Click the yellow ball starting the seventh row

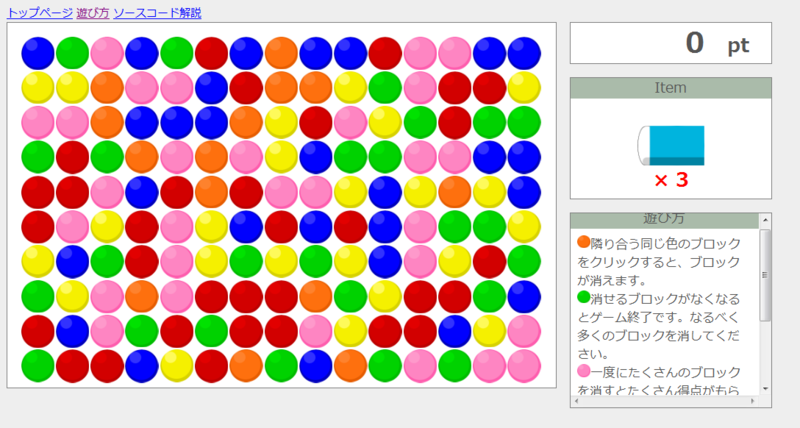click(38, 262)
